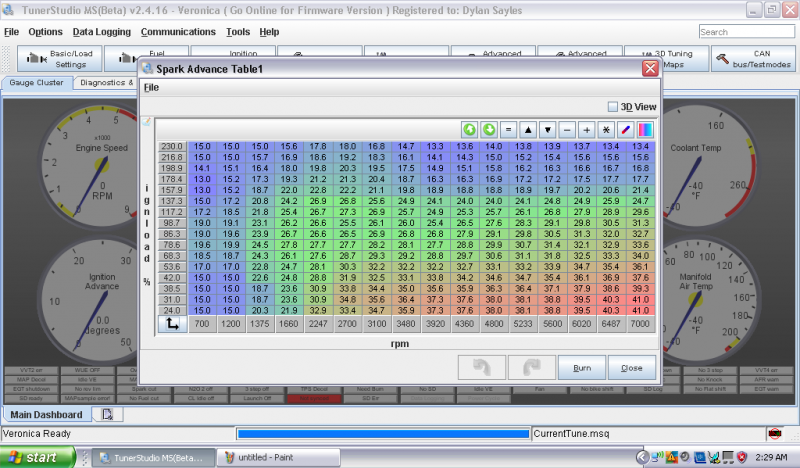Enable the 3D View checkbox
This screenshot has height=468, width=800.
click(613, 106)
